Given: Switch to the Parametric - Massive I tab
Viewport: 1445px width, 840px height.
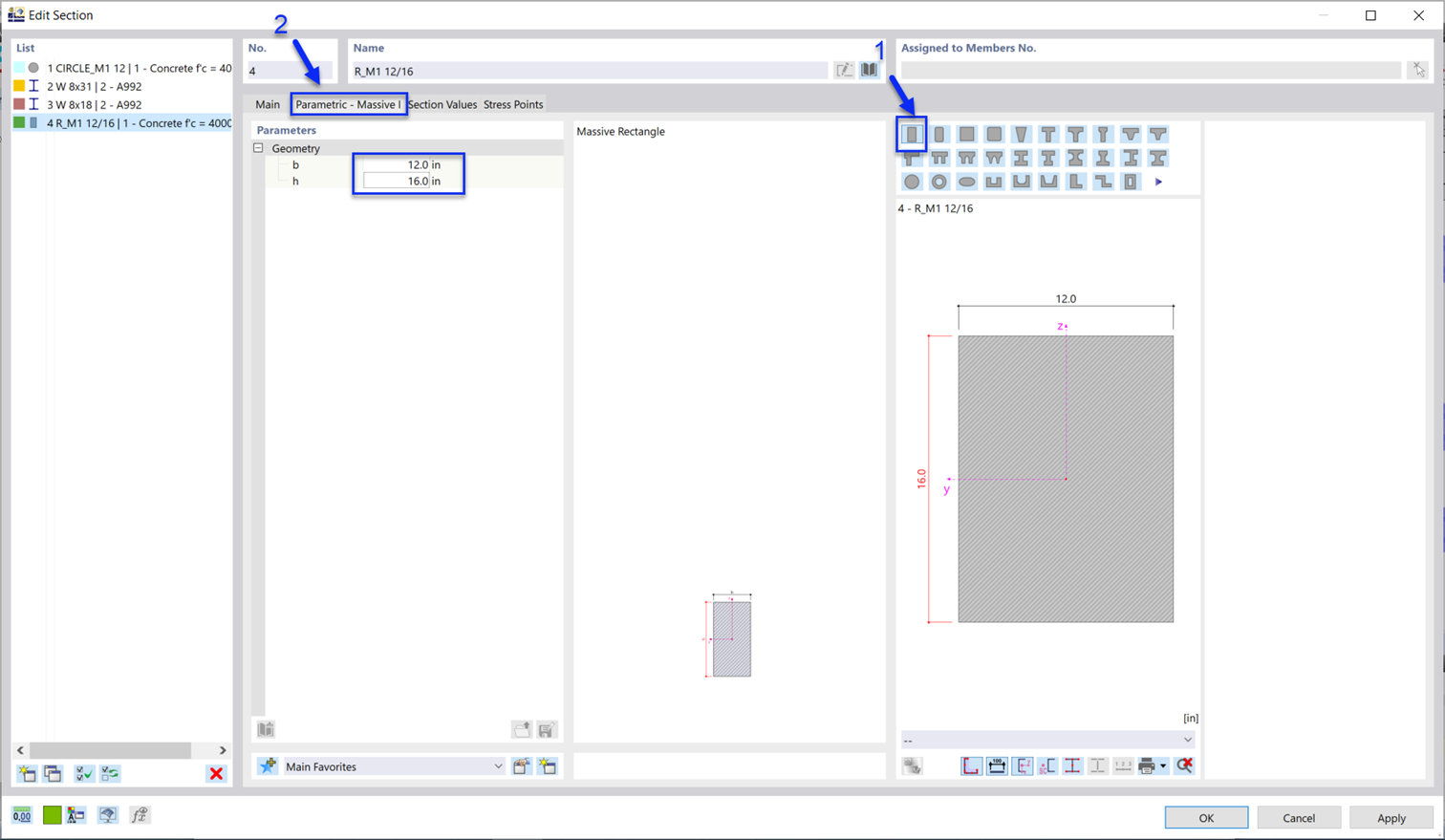Looking at the screenshot, I should (x=349, y=104).
